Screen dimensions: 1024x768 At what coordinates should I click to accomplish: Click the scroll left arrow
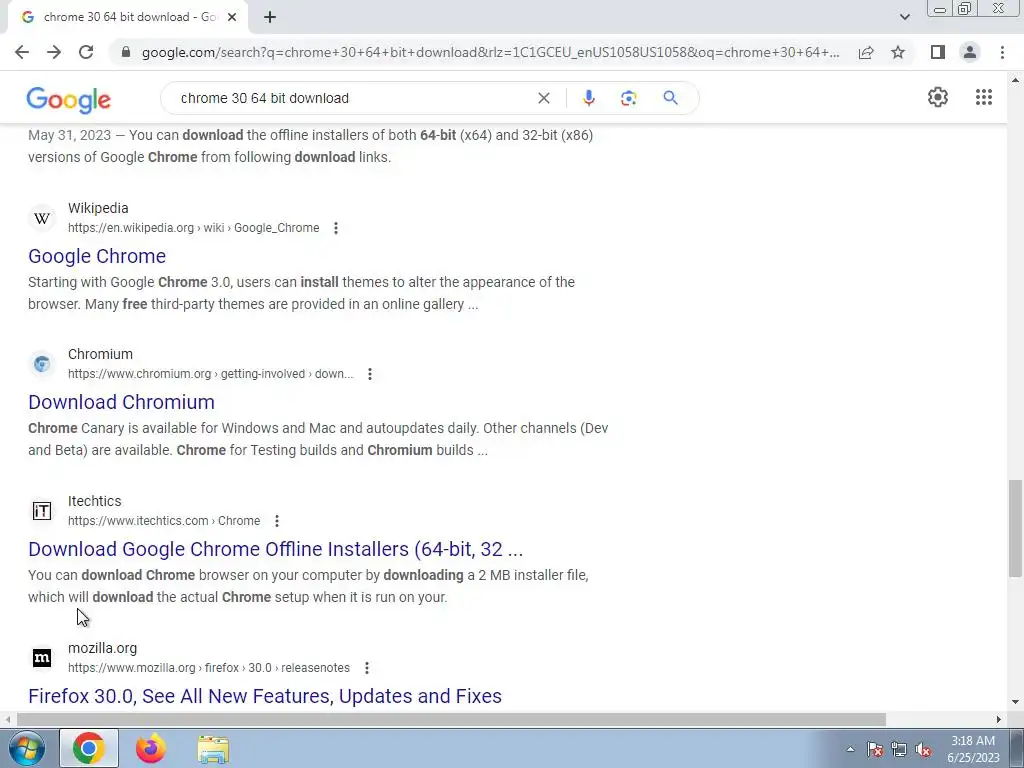coord(7,719)
